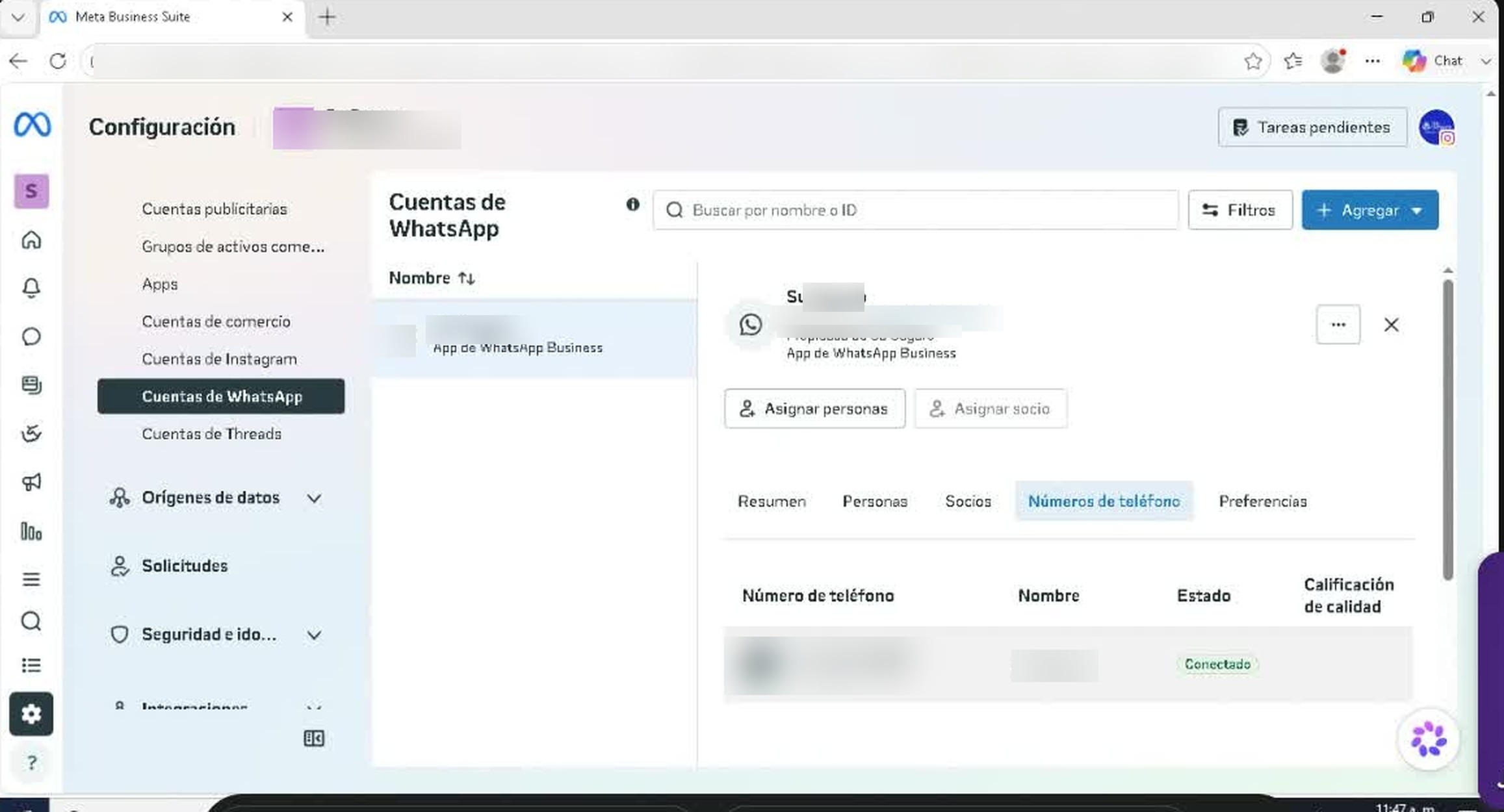Image resolution: width=1504 pixels, height=812 pixels.
Task: Click the Conectado status badge
Action: [x=1217, y=665]
